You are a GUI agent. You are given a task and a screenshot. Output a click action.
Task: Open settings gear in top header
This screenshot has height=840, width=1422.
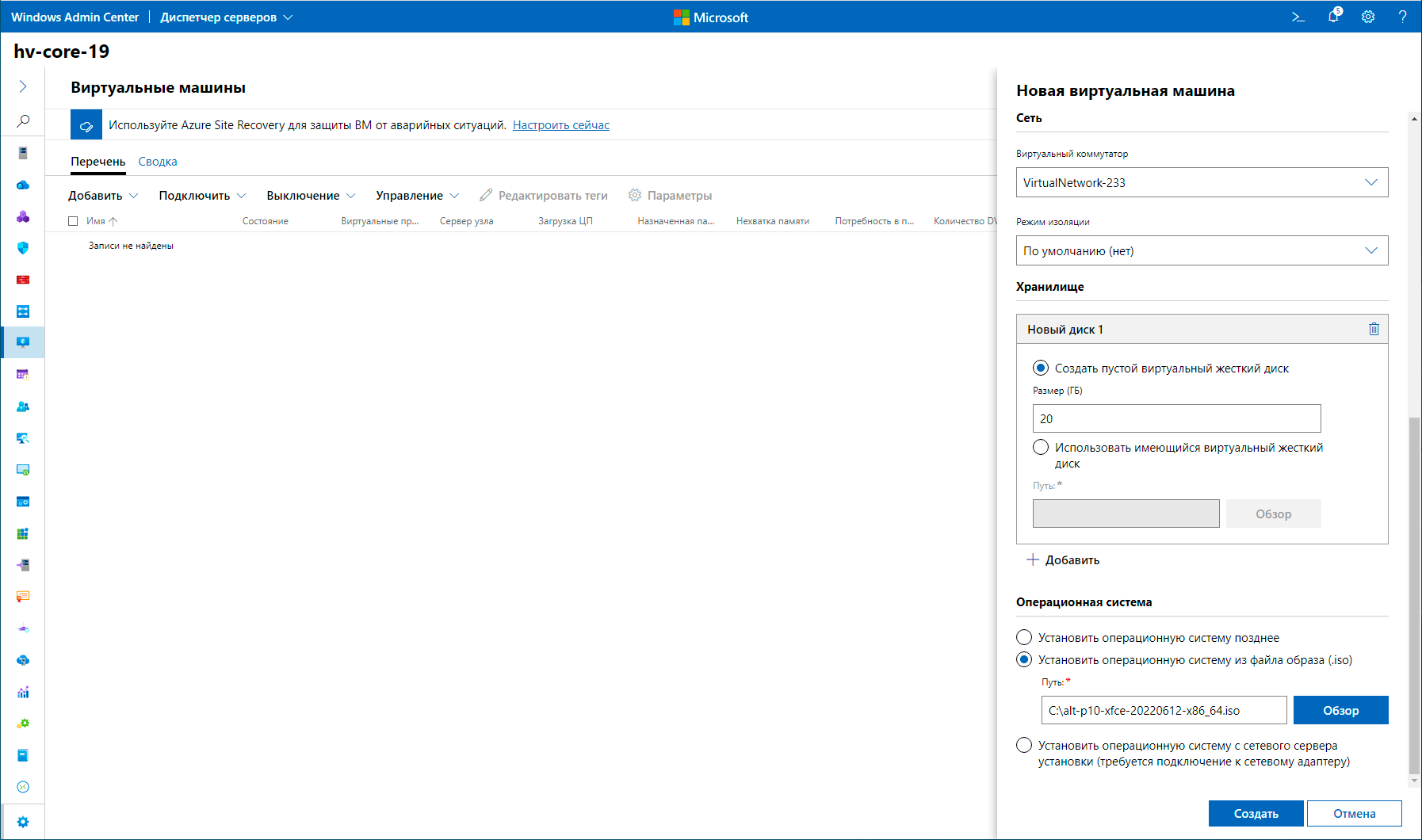(1368, 17)
